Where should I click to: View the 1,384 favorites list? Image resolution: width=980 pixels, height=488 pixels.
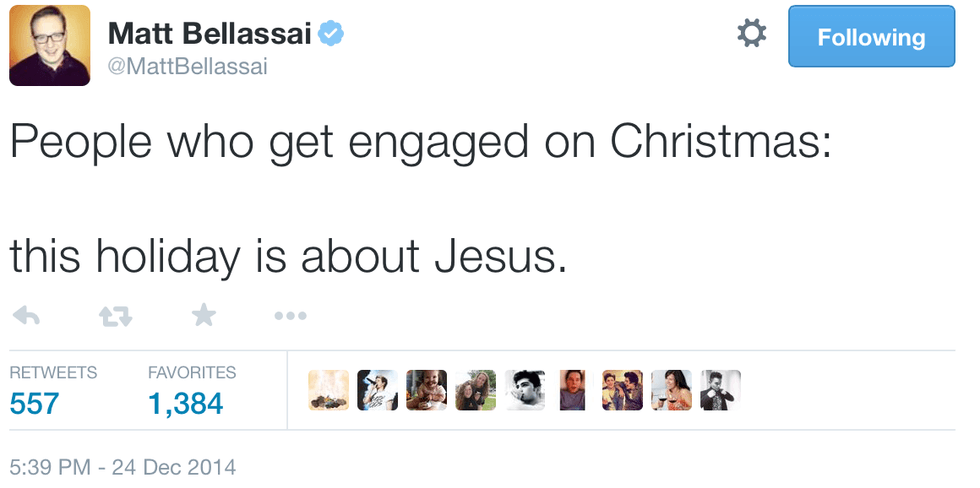[x=185, y=404]
